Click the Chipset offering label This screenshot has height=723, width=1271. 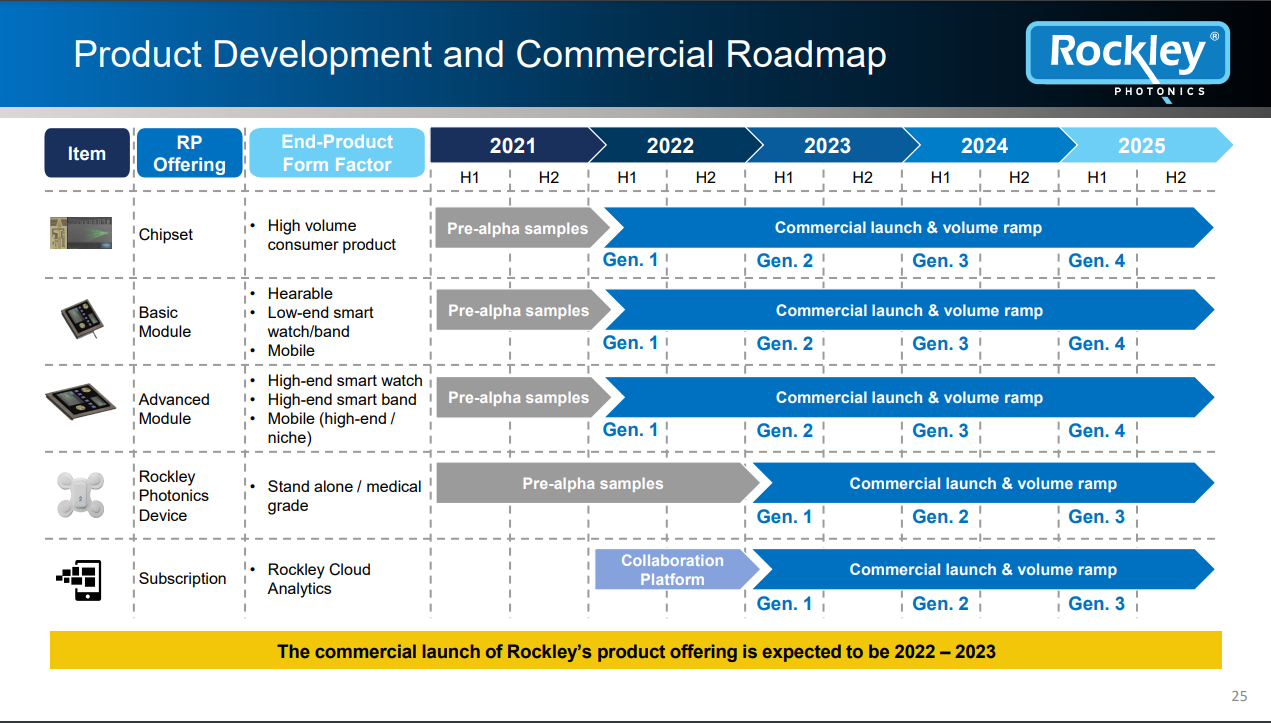166,234
